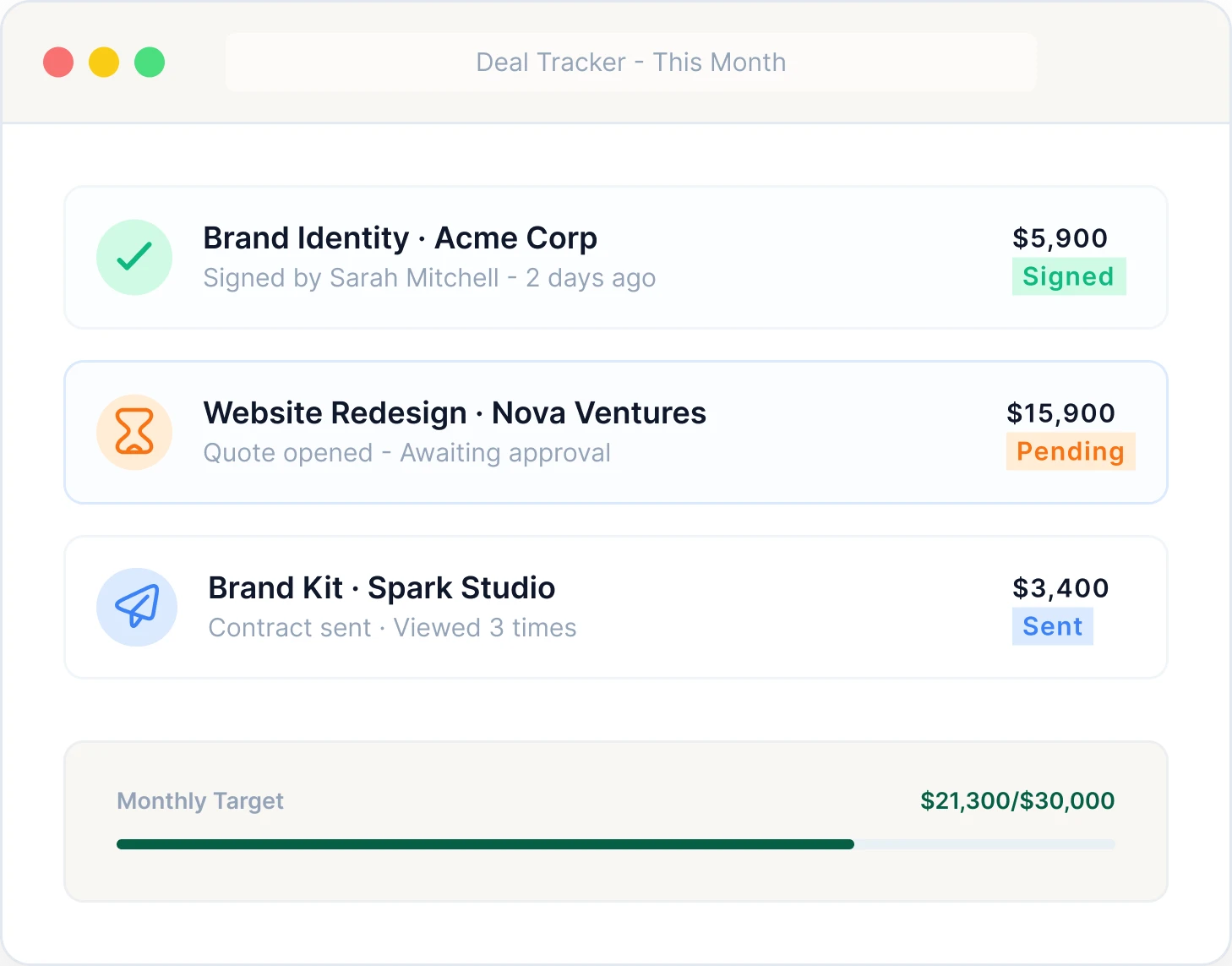Click the green Signed status badge
Screen dimensions: 1232x966
(x=1069, y=276)
